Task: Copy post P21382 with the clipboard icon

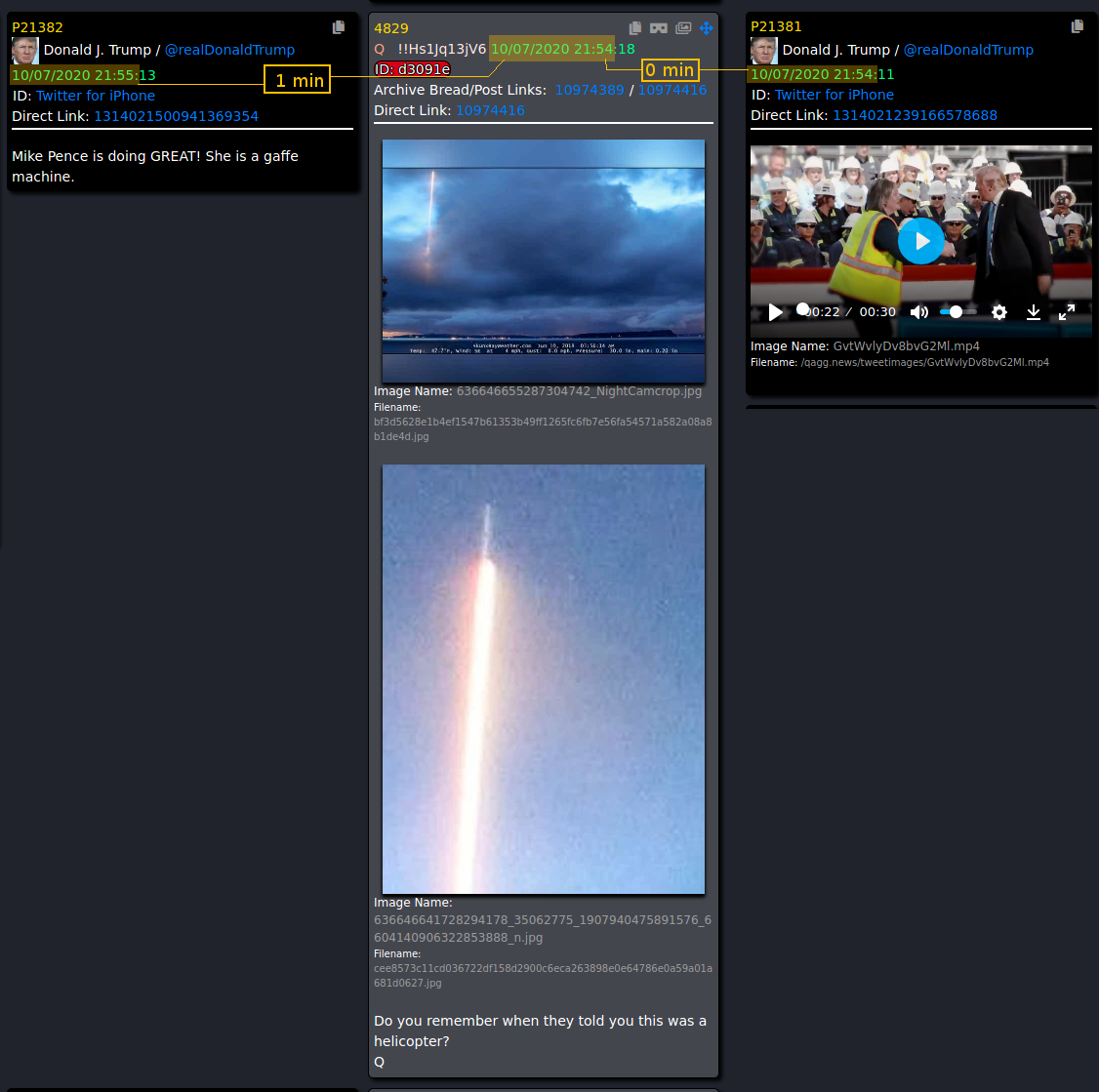Action: coord(339,27)
